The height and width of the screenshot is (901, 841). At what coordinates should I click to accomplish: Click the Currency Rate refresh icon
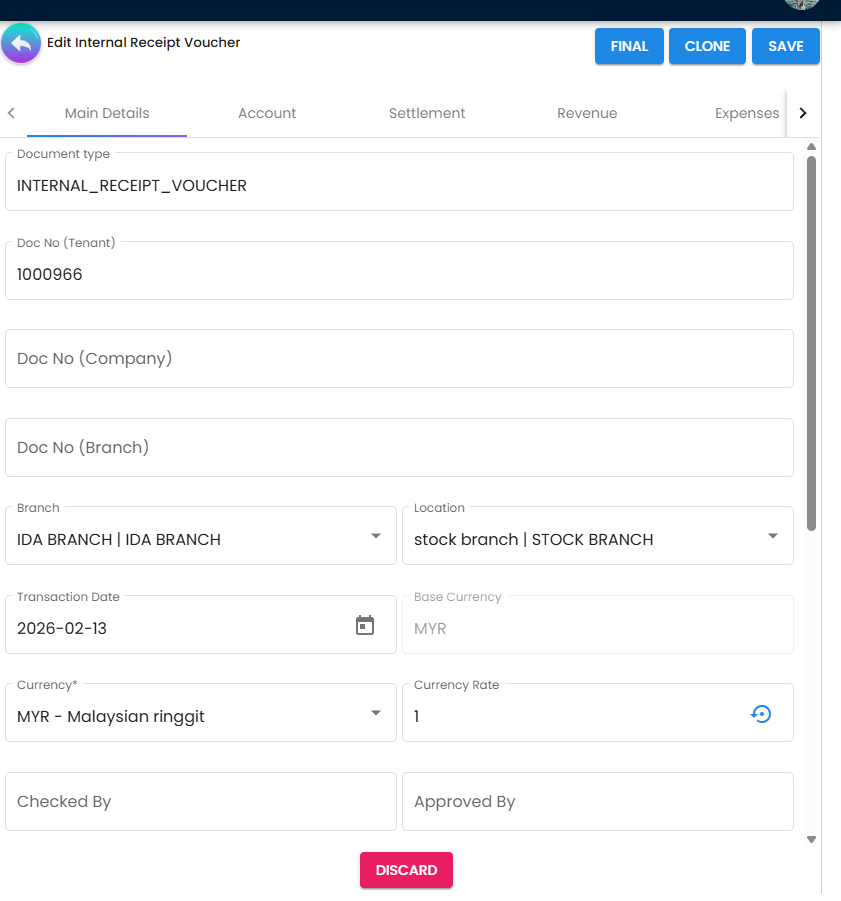point(761,713)
